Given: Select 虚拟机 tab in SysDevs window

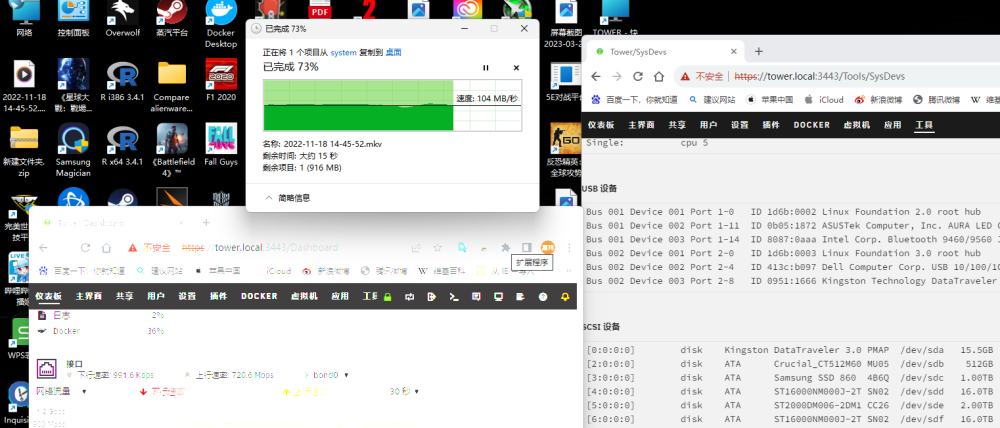Looking at the screenshot, I should click(857, 125).
